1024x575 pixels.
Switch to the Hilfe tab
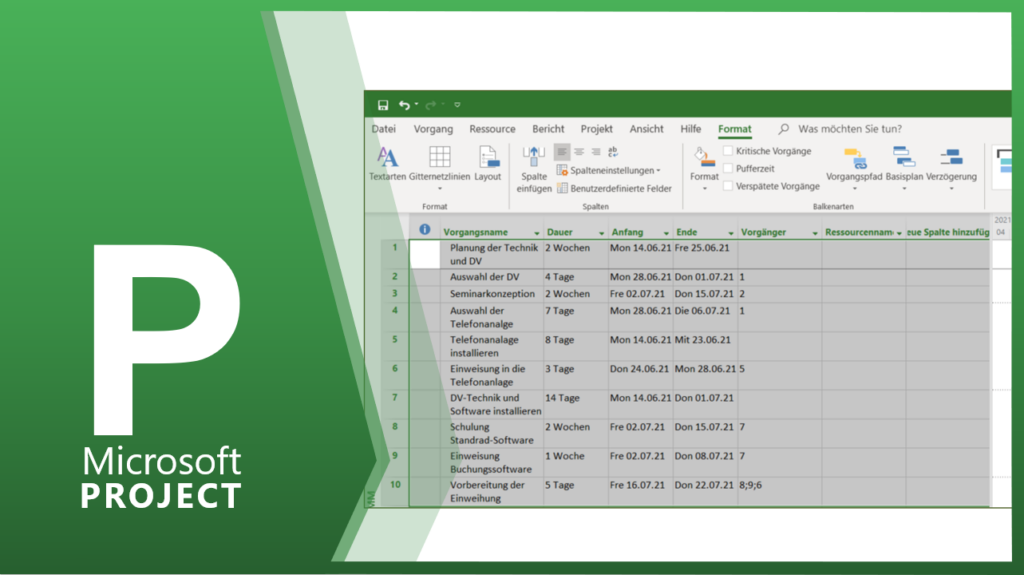point(690,129)
